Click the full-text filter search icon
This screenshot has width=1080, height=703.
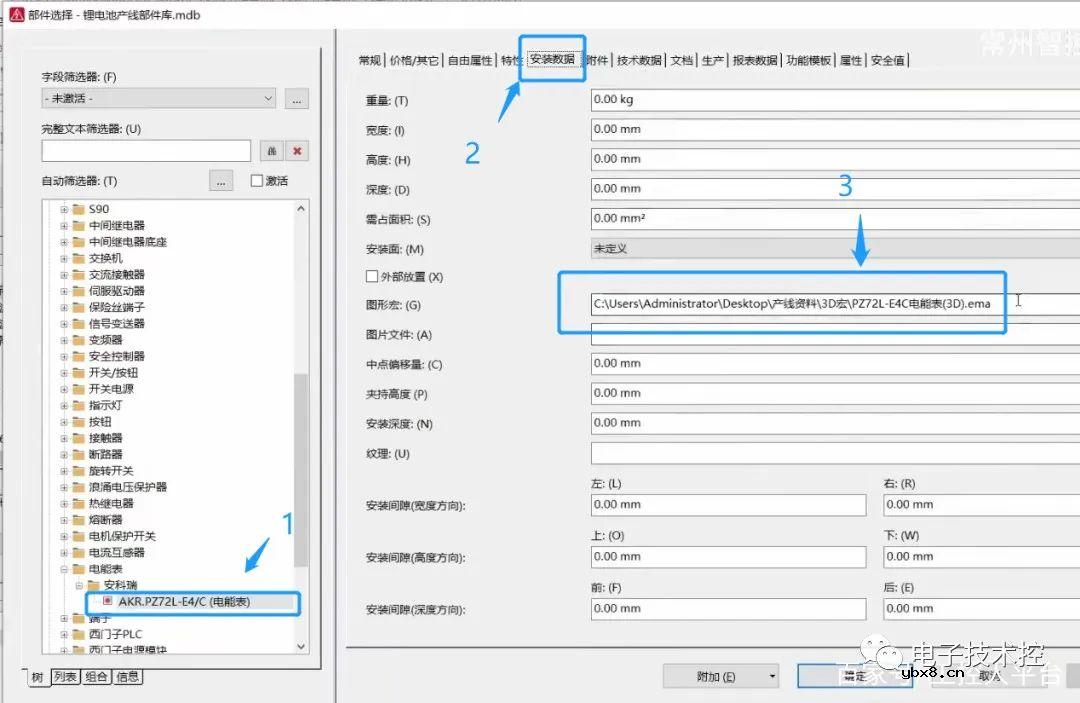pyautogui.click(x=270, y=150)
